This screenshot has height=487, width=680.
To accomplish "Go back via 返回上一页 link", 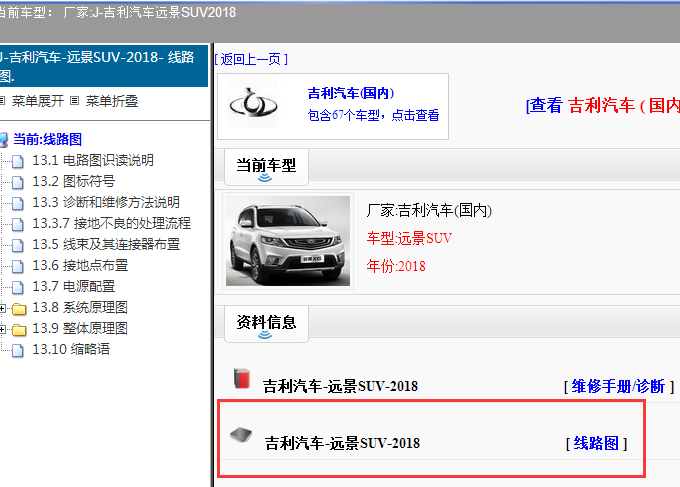I will 251,59.
